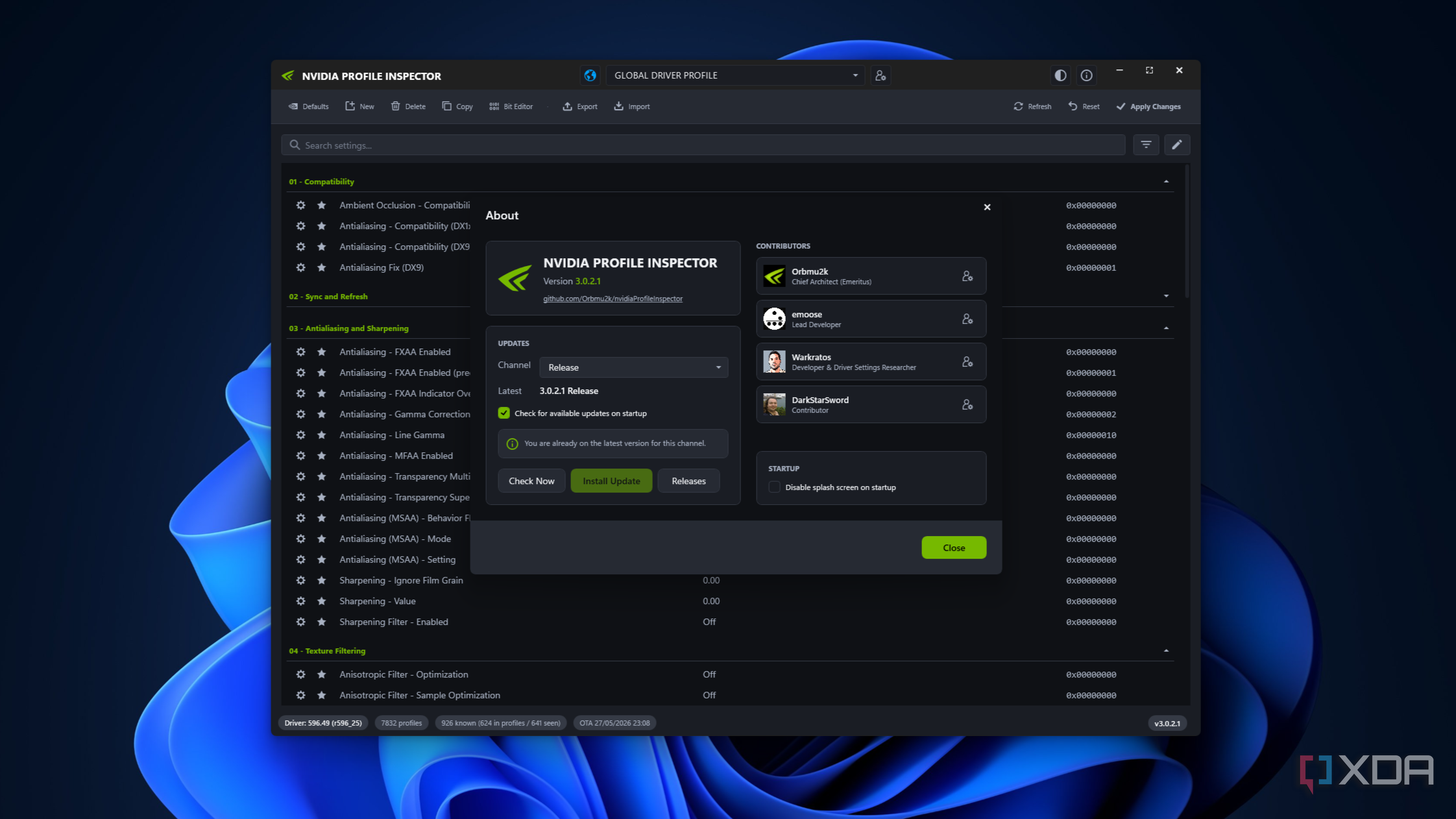This screenshot has height=819, width=1456.
Task: Click the Driver: 596.49 status badge
Action: (323, 723)
